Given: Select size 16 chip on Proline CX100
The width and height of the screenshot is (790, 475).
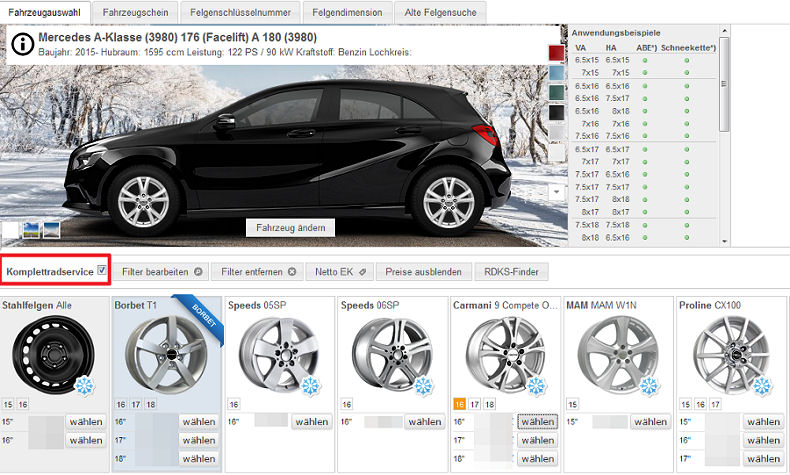Looking at the screenshot, I should tap(700, 404).
